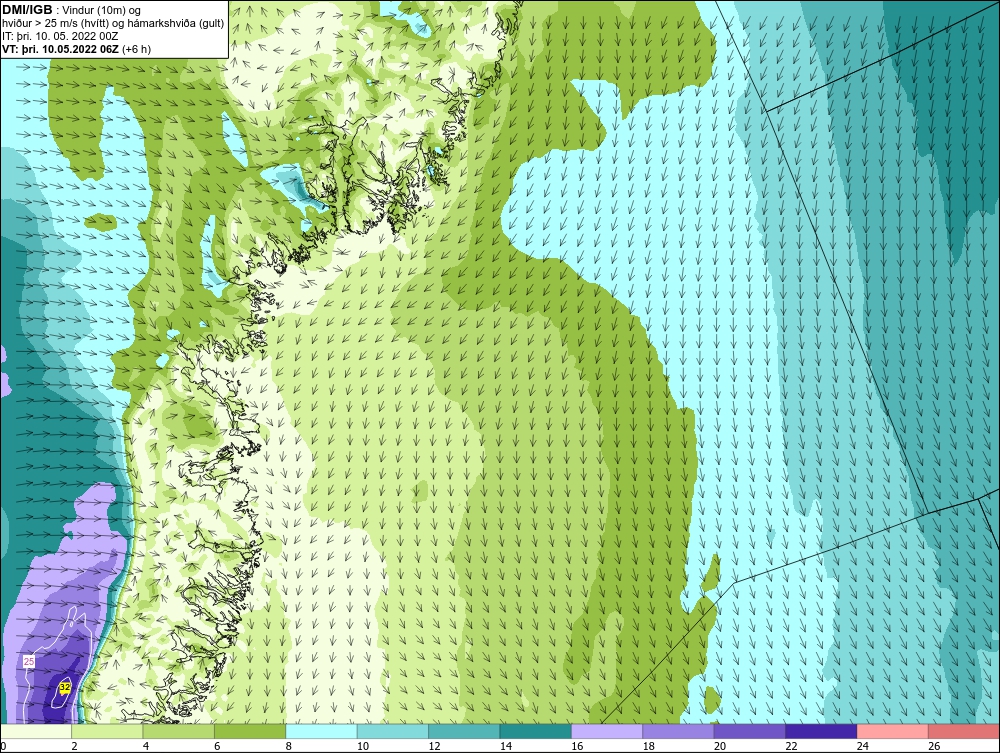
Task: Click the scale value 24 on the legend
Action: pyautogui.click(x=863, y=747)
